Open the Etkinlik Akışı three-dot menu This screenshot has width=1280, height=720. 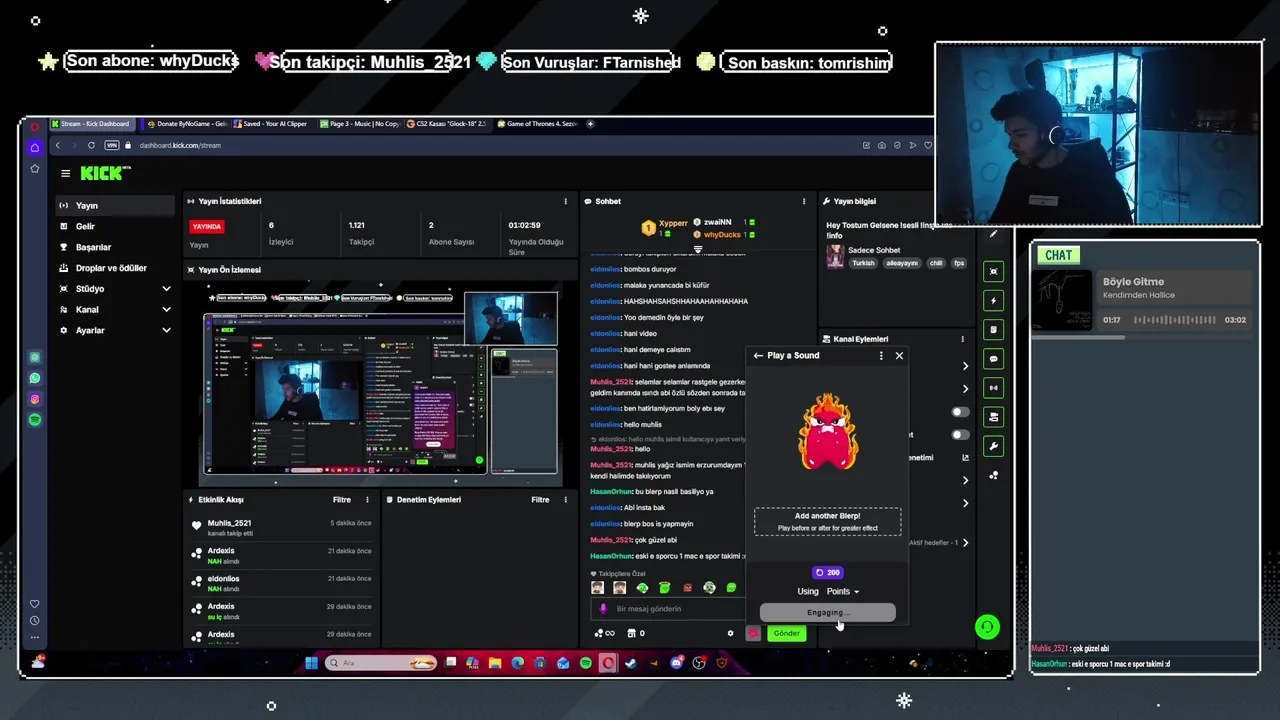(x=367, y=500)
